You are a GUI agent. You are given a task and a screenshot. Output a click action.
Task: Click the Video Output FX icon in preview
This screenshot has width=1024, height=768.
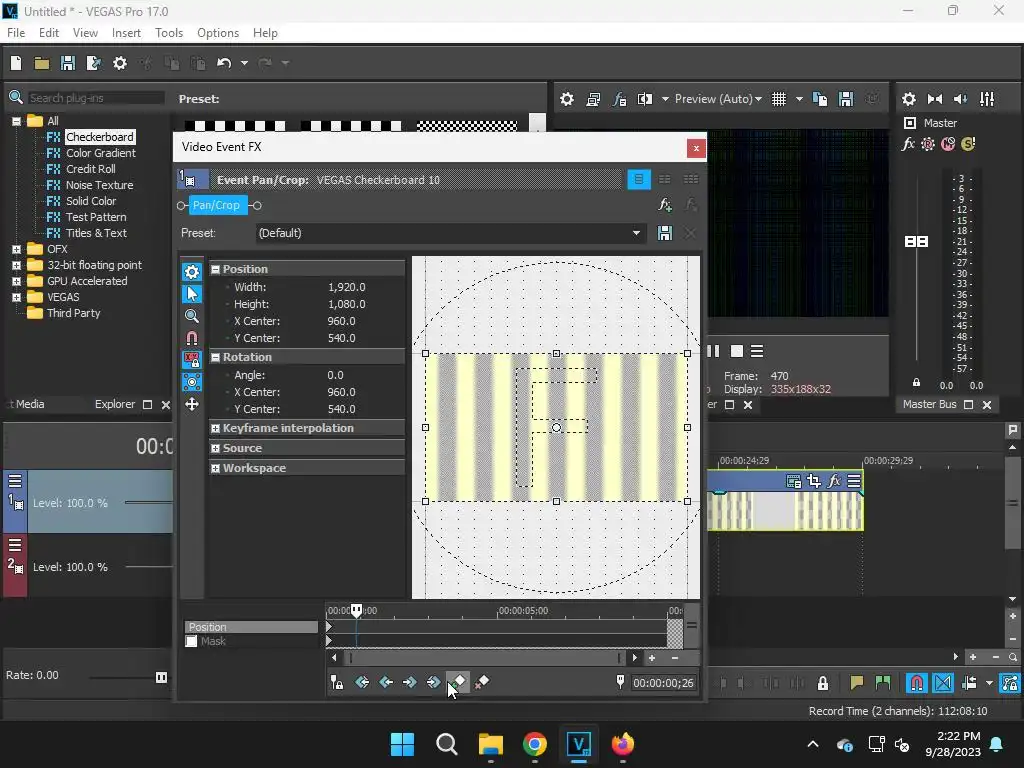619,99
